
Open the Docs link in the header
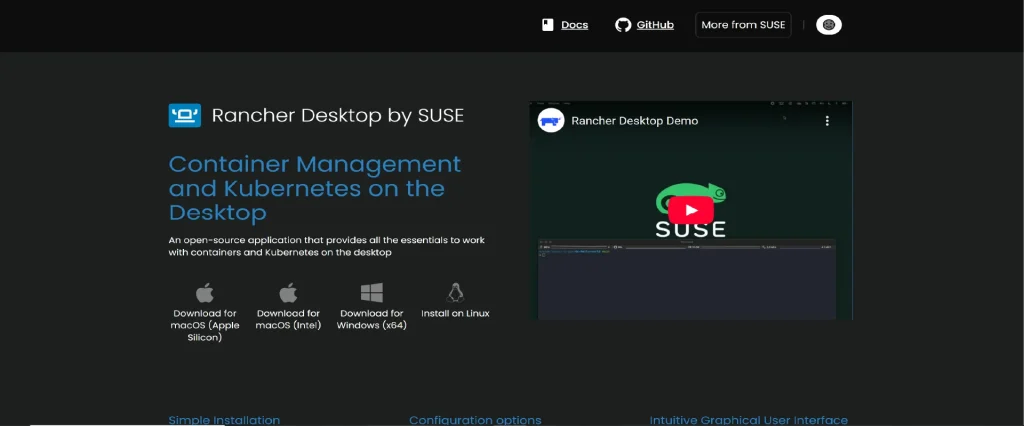574,25
